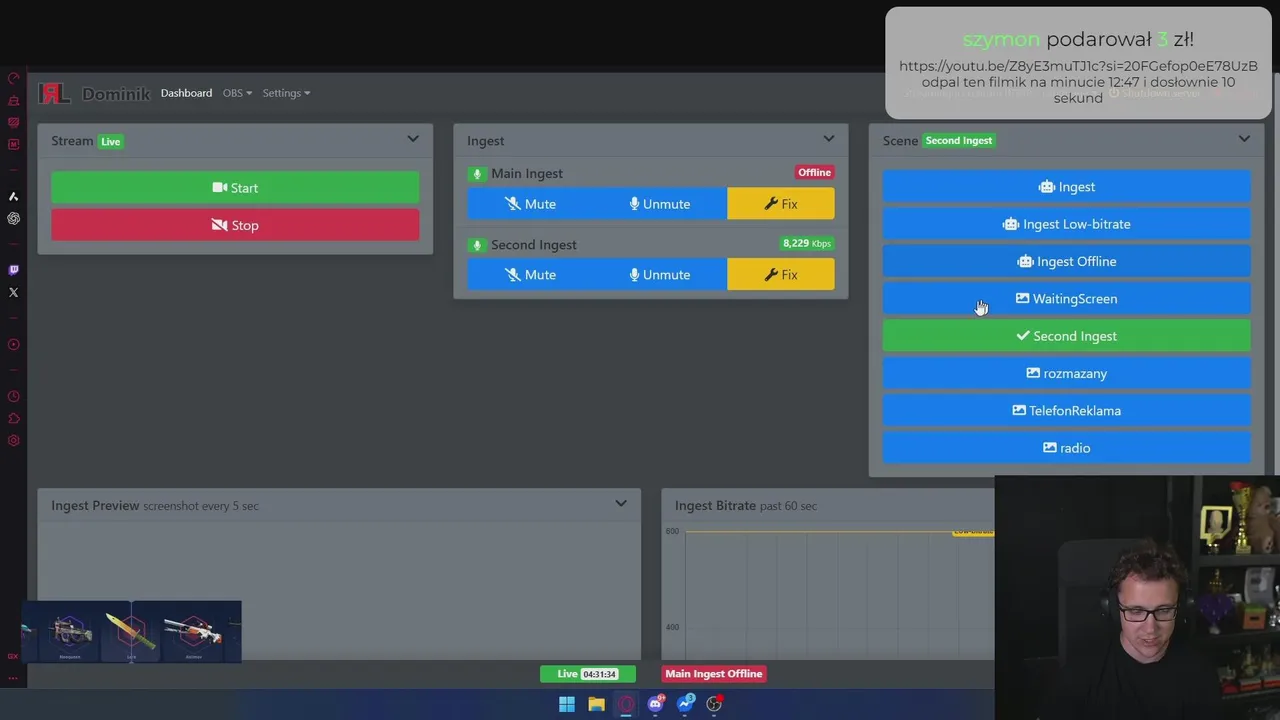
Task: Open the Settings dropdown in the header
Action: click(286, 93)
